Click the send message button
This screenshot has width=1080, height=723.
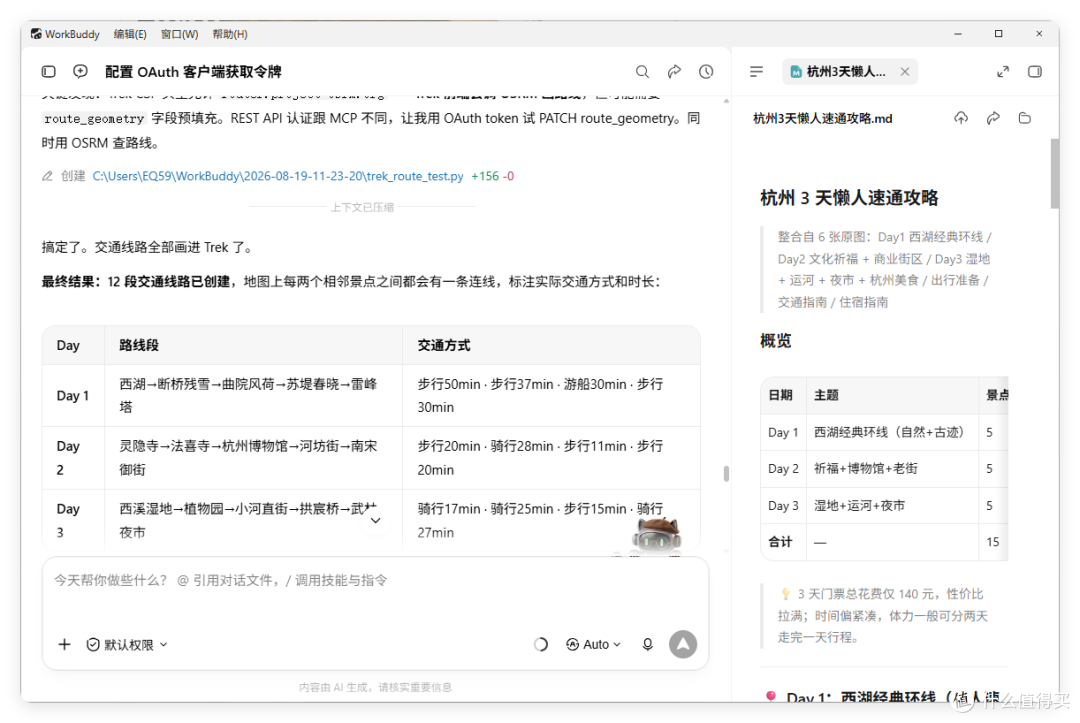click(683, 645)
